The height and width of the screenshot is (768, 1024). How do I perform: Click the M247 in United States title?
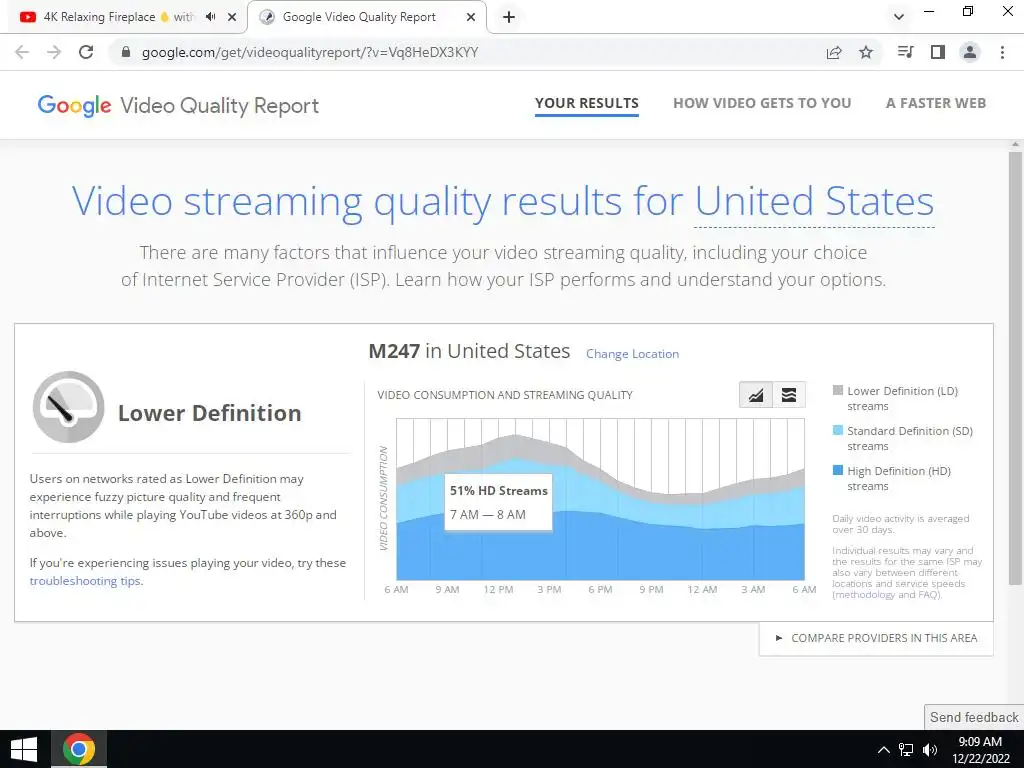tap(469, 351)
